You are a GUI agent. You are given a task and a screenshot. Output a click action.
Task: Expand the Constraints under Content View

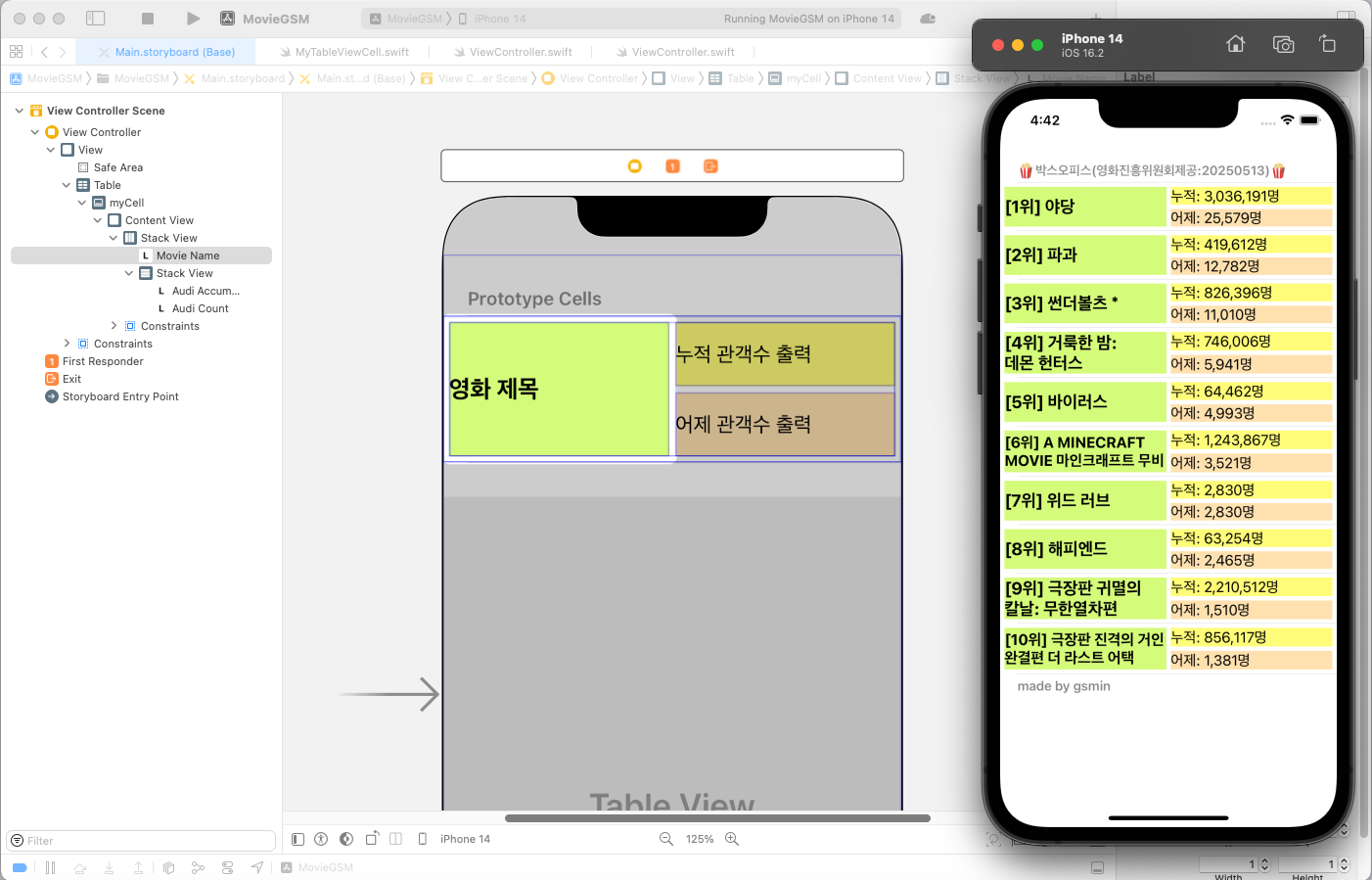click(114, 326)
